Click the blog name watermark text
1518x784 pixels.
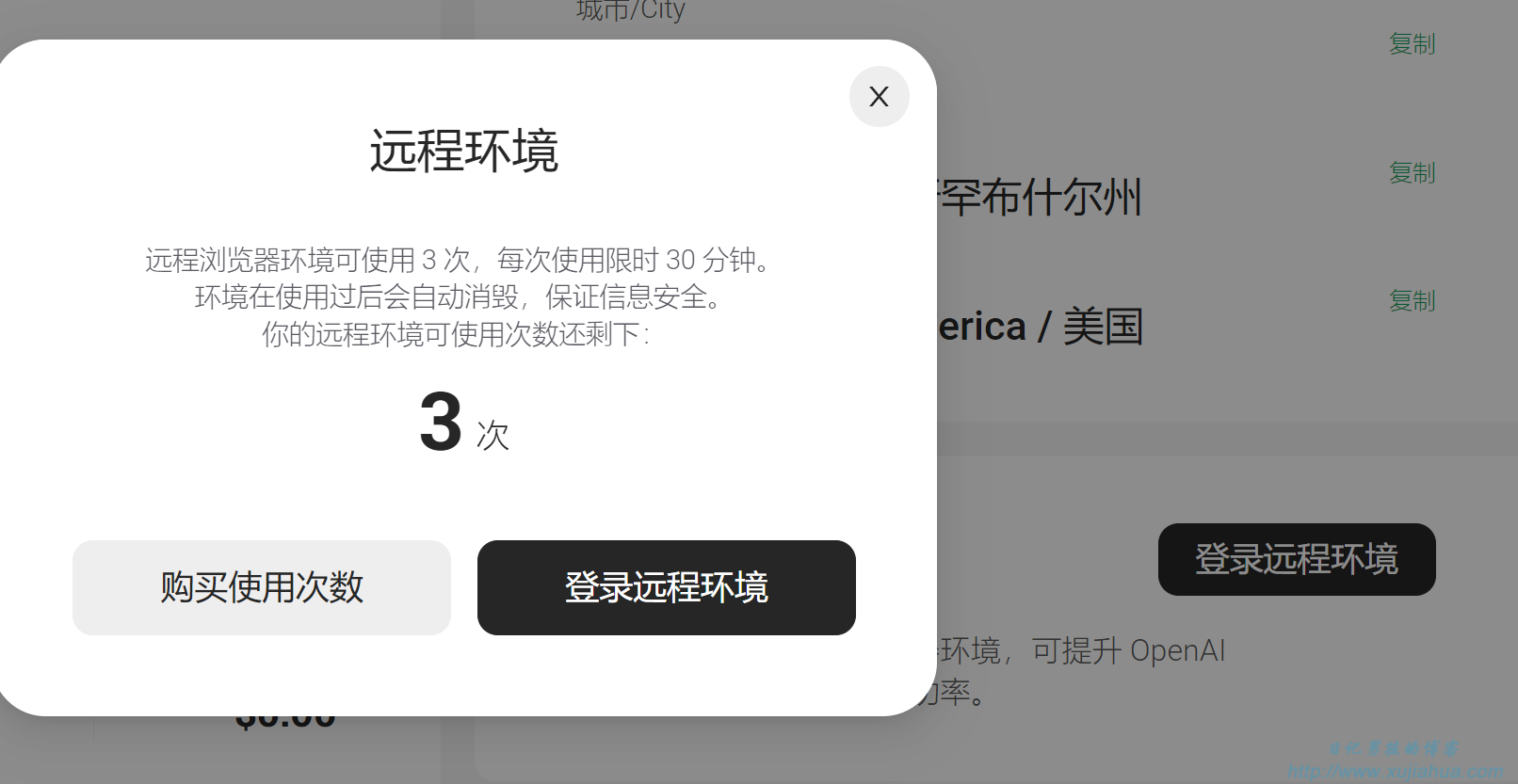point(1395,749)
